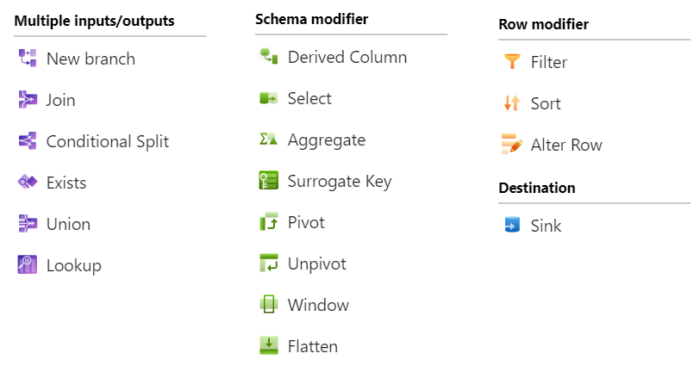Click the Window icon
Image resolution: width=700 pixels, height=366 pixels.
coord(269,304)
